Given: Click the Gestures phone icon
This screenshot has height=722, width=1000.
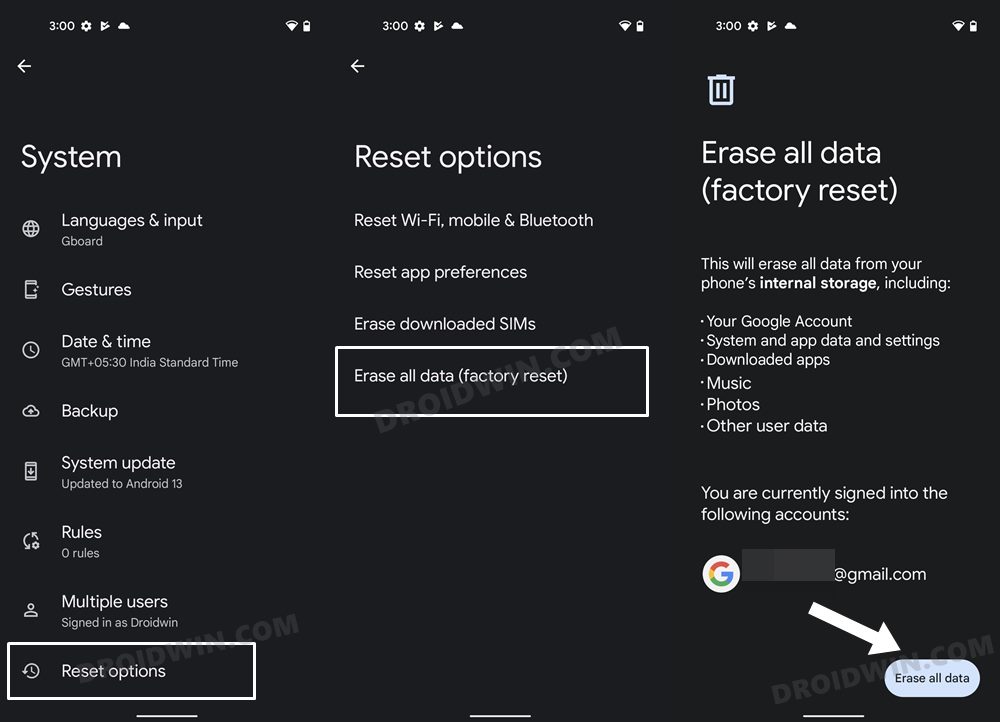Looking at the screenshot, I should tap(29, 289).
